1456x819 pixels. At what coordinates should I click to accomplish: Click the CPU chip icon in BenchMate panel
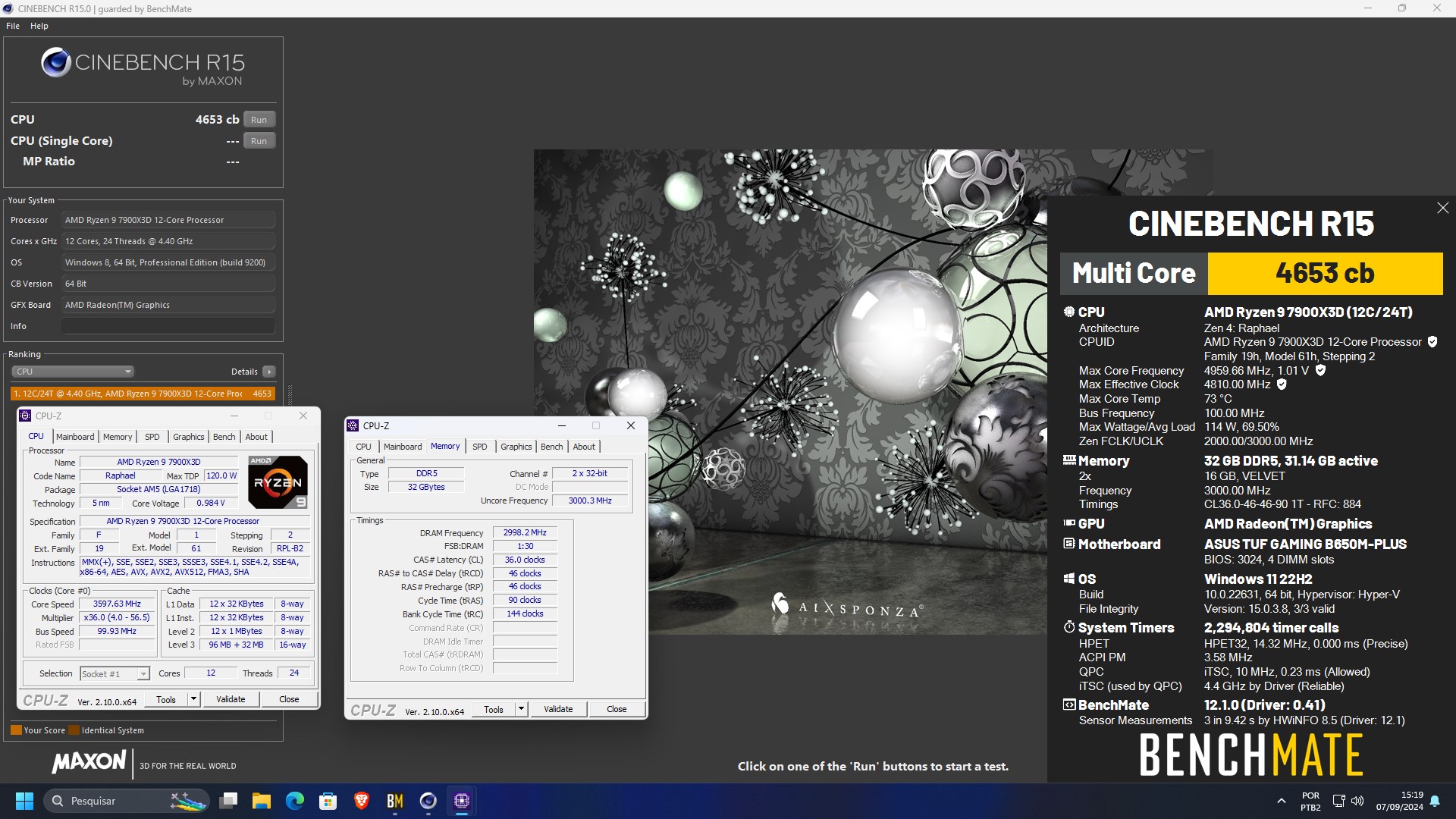(x=1069, y=312)
